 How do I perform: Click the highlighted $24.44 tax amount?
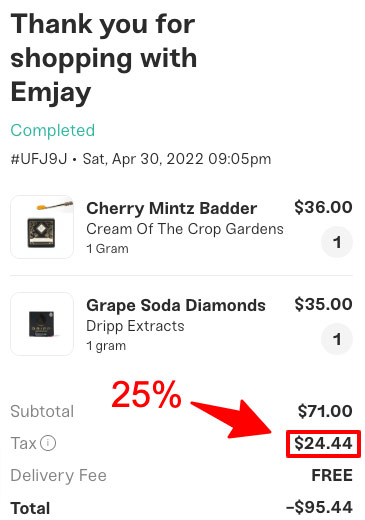point(323,443)
